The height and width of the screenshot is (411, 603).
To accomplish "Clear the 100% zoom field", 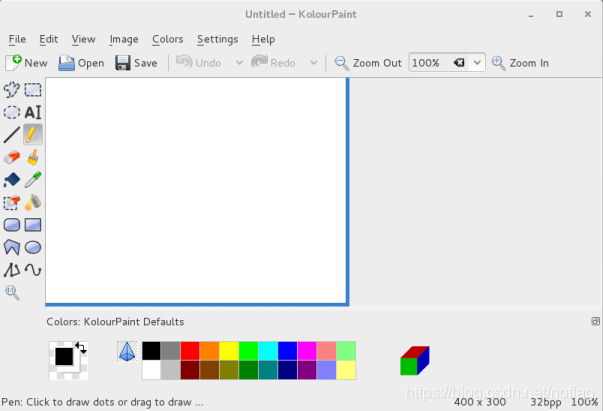I will (x=459, y=63).
